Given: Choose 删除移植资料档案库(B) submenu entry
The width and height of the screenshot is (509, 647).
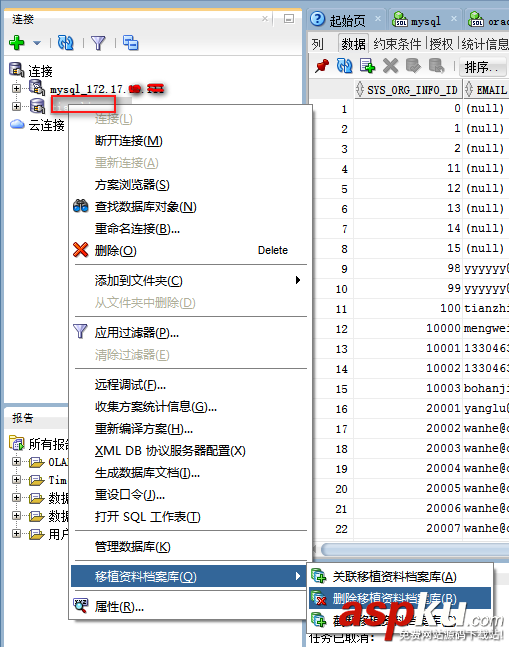Looking at the screenshot, I should [400, 598].
